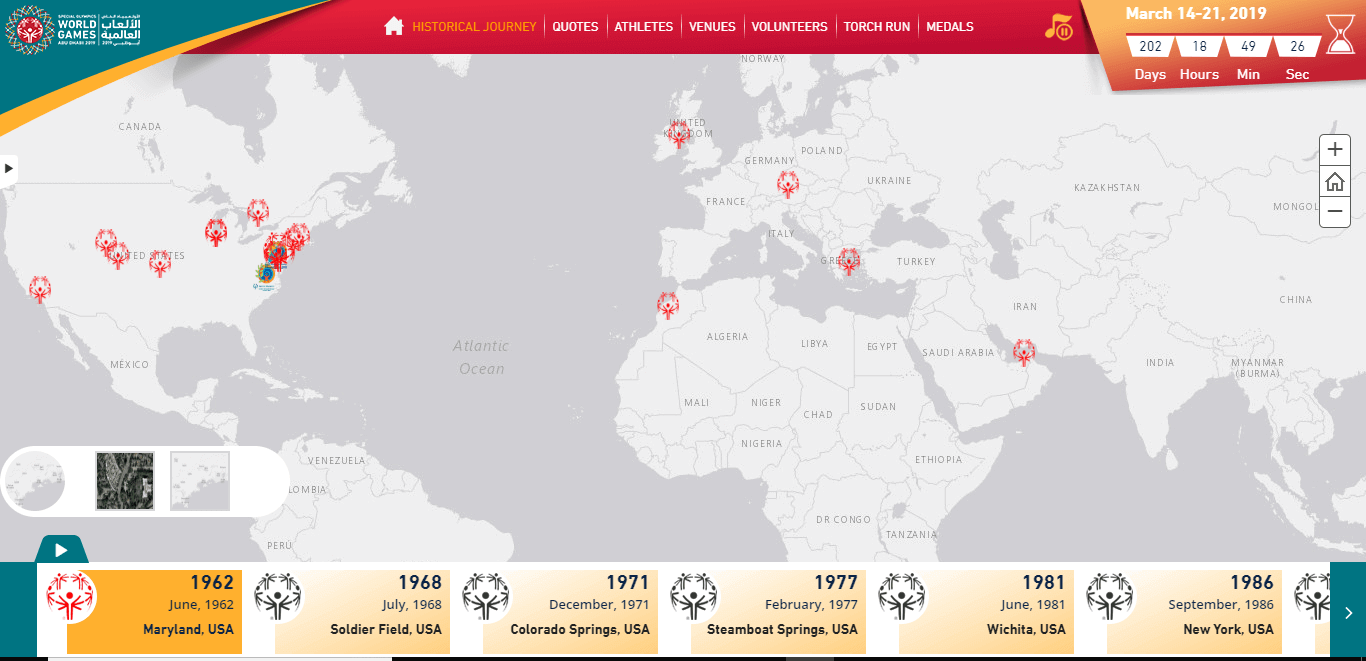Pause the background music icon

1058,27
